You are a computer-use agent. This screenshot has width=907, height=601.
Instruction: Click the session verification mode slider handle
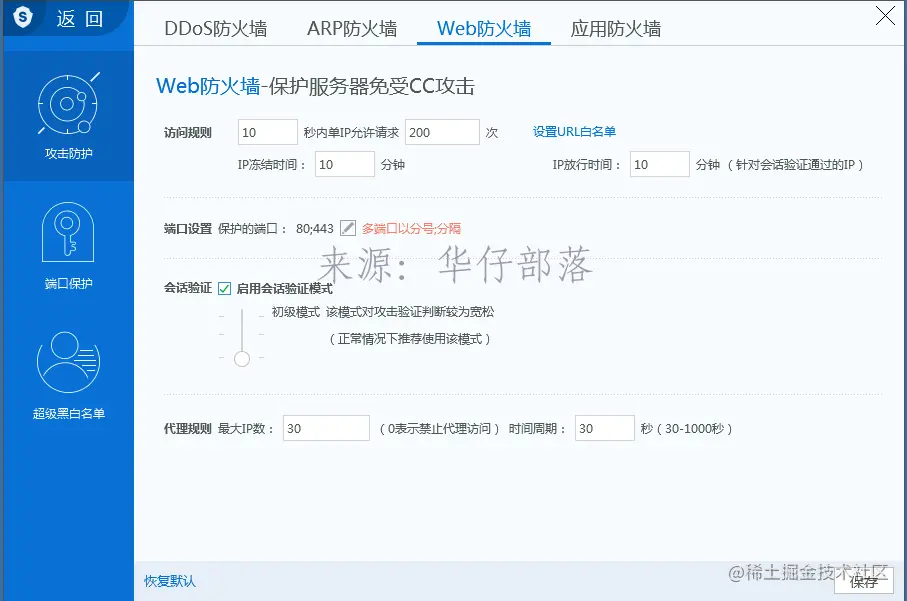click(242, 359)
